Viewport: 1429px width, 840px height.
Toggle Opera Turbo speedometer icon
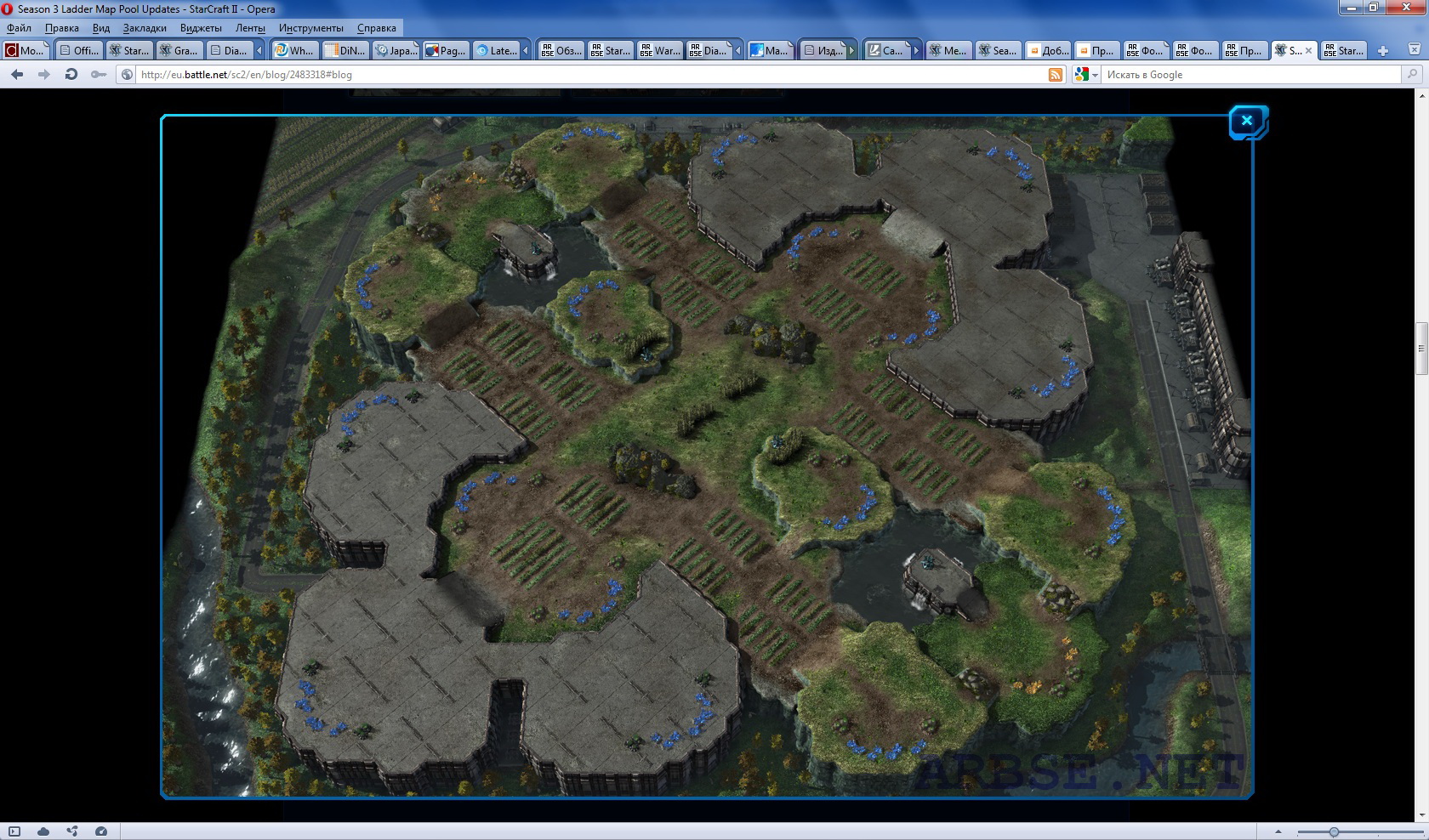tap(101, 831)
